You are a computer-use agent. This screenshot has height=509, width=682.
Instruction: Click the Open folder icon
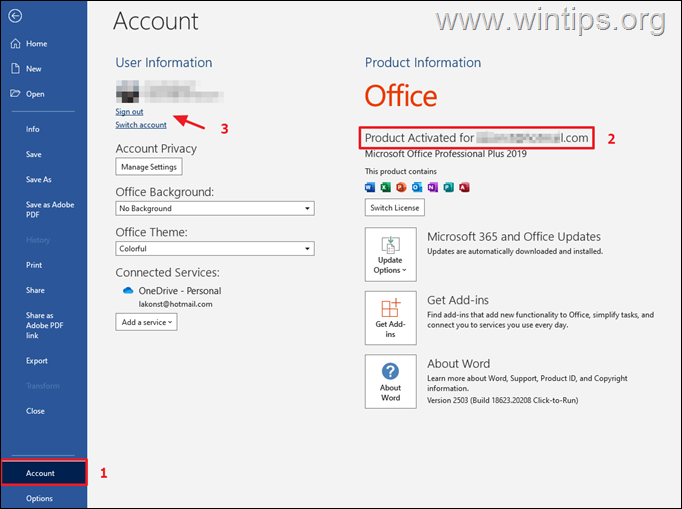15,94
